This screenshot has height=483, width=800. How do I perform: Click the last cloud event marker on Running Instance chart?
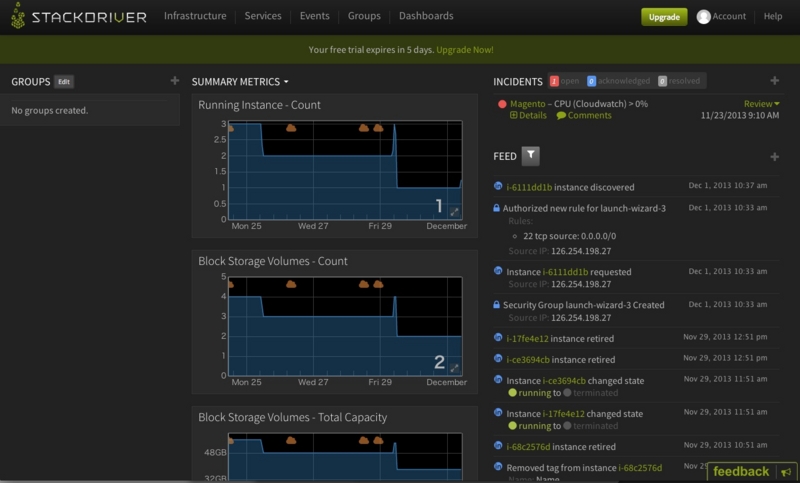(x=378, y=128)
